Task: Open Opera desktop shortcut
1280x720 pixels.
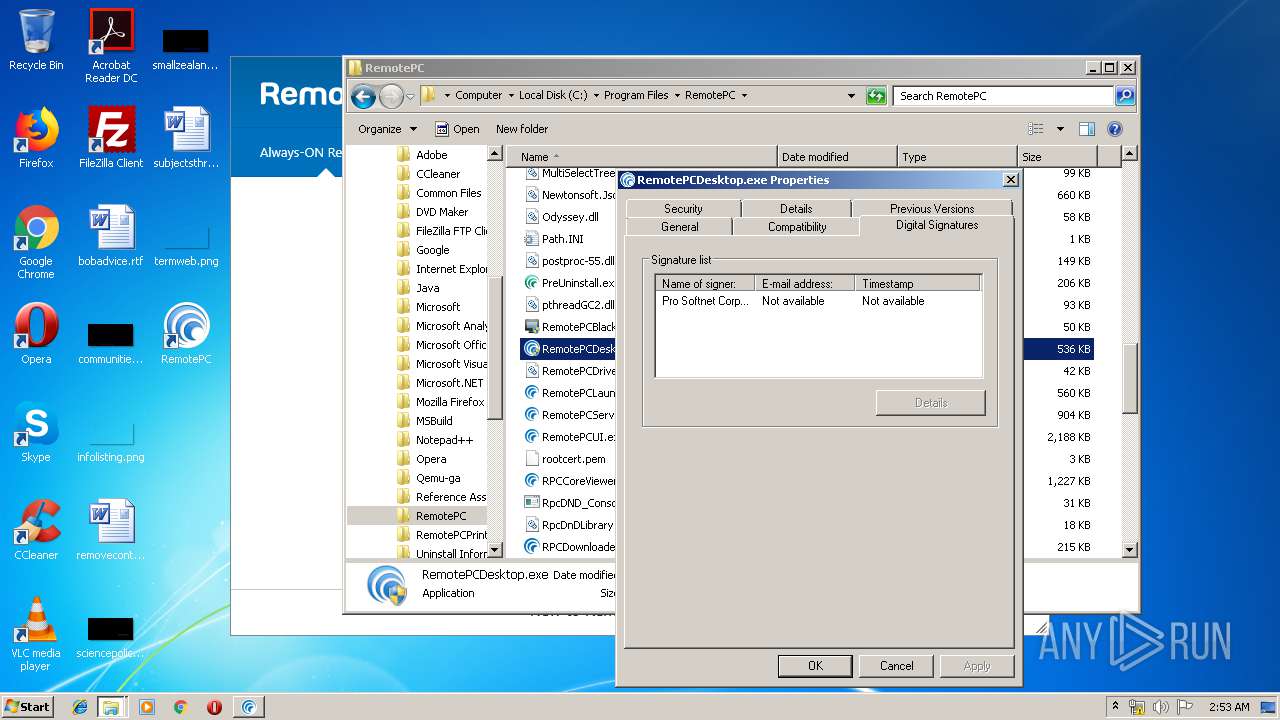Action: tap(36, 334)
